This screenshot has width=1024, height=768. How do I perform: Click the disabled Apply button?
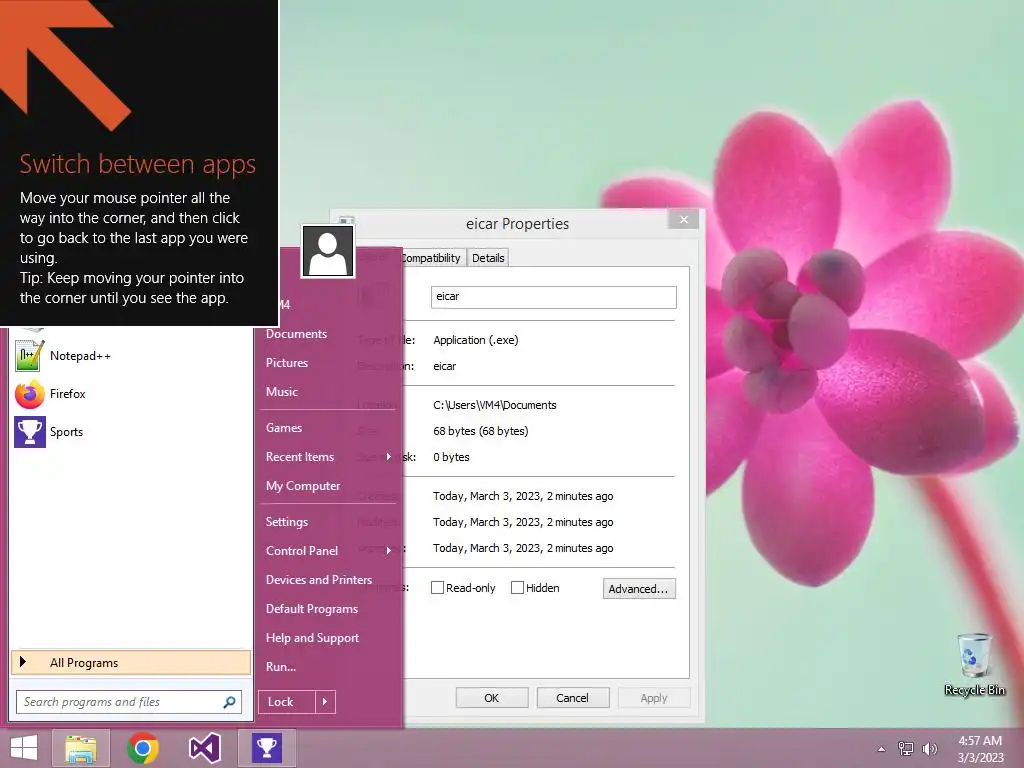pyautogui.click(x=654, y=698)
